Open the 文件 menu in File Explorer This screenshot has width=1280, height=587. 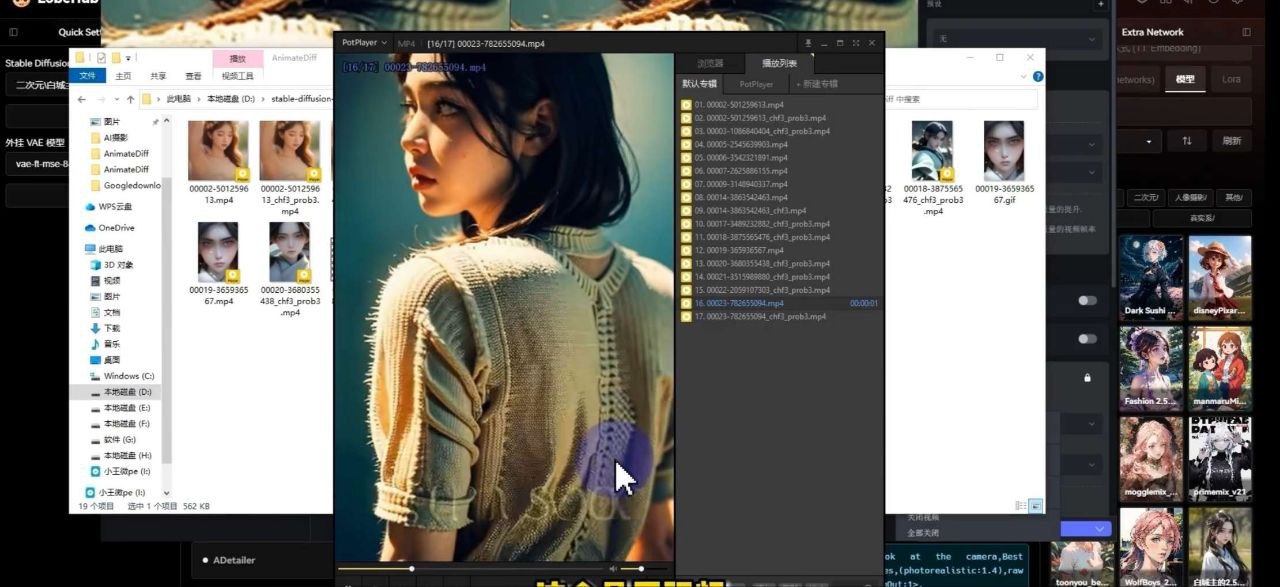click(x=87, y=76)
